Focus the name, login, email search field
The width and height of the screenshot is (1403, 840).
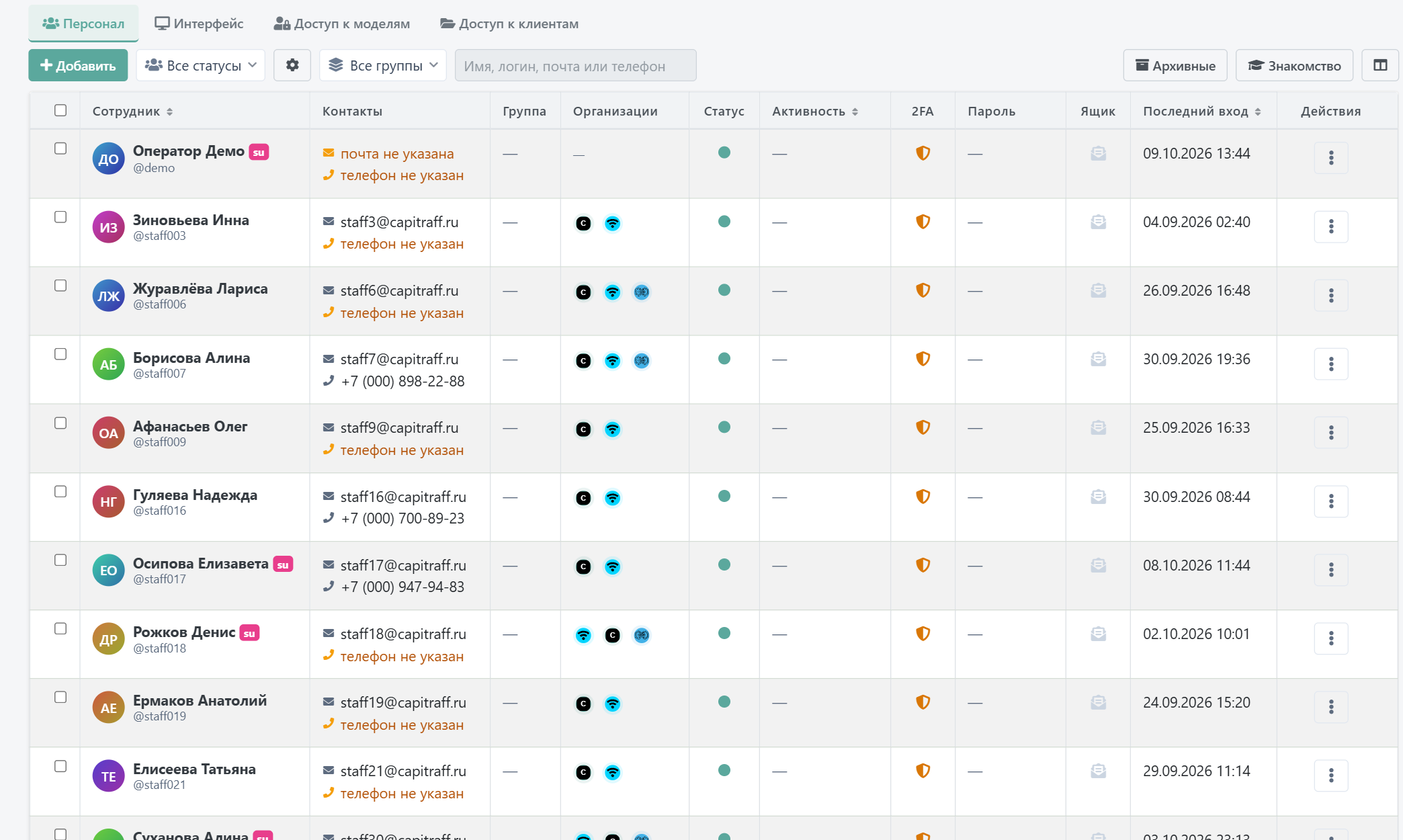[575, 65]
